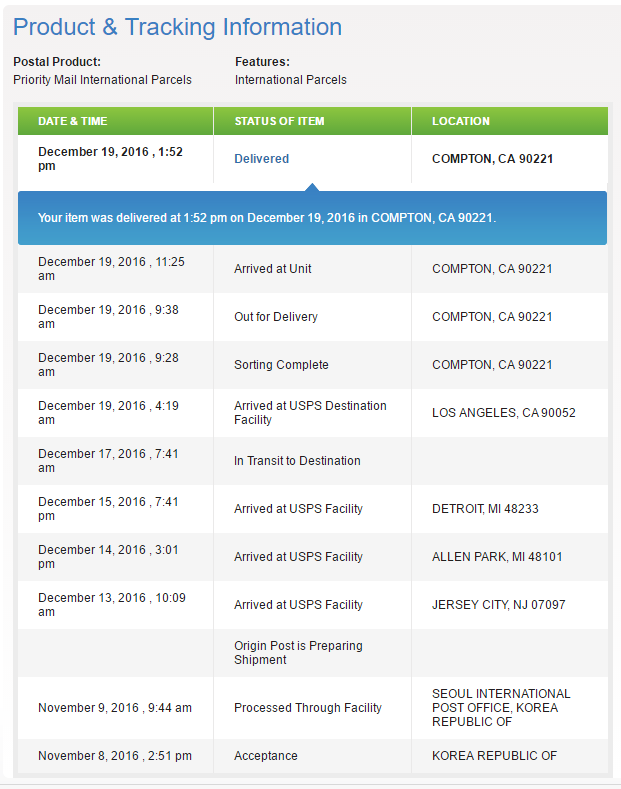The image size is (621, 789).
Task: Click the JERSEY CITY, NJ 07097 location
Action: (x=498, y=605)
